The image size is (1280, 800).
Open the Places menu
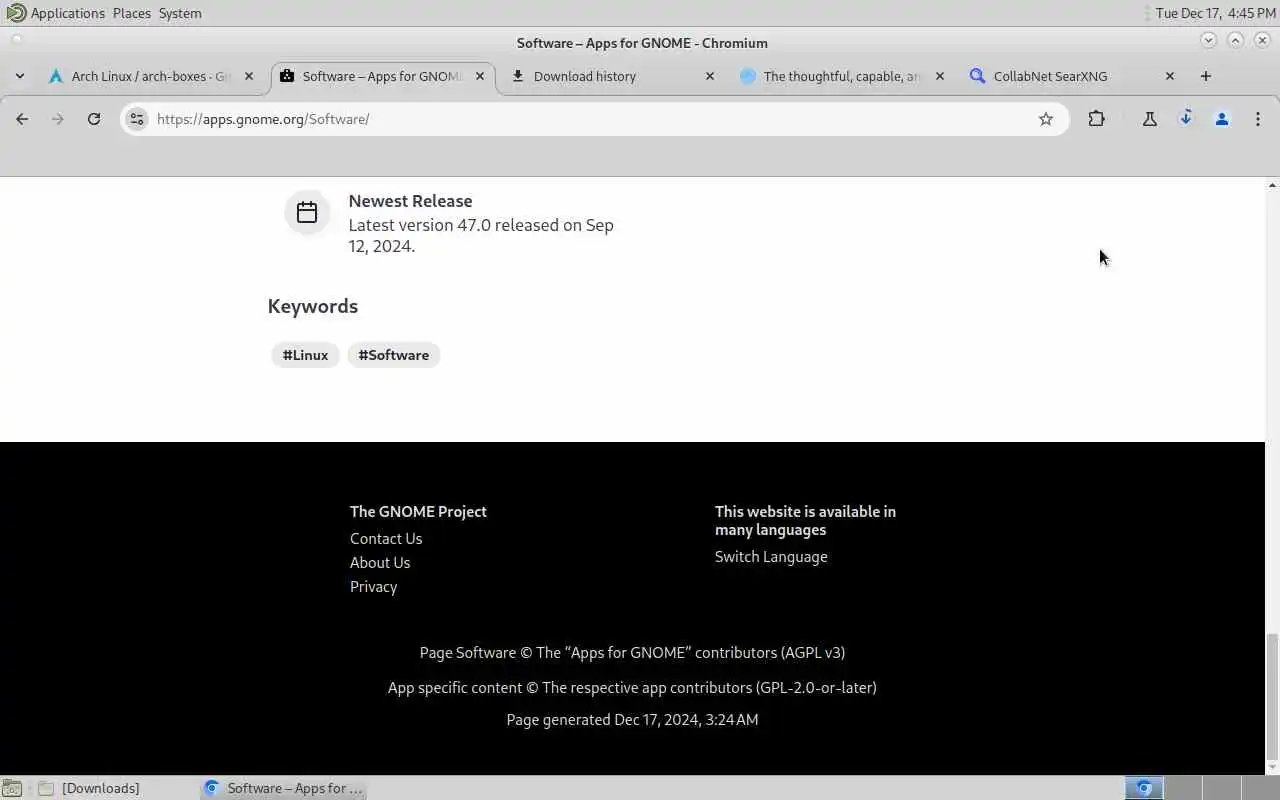[132, 13]
